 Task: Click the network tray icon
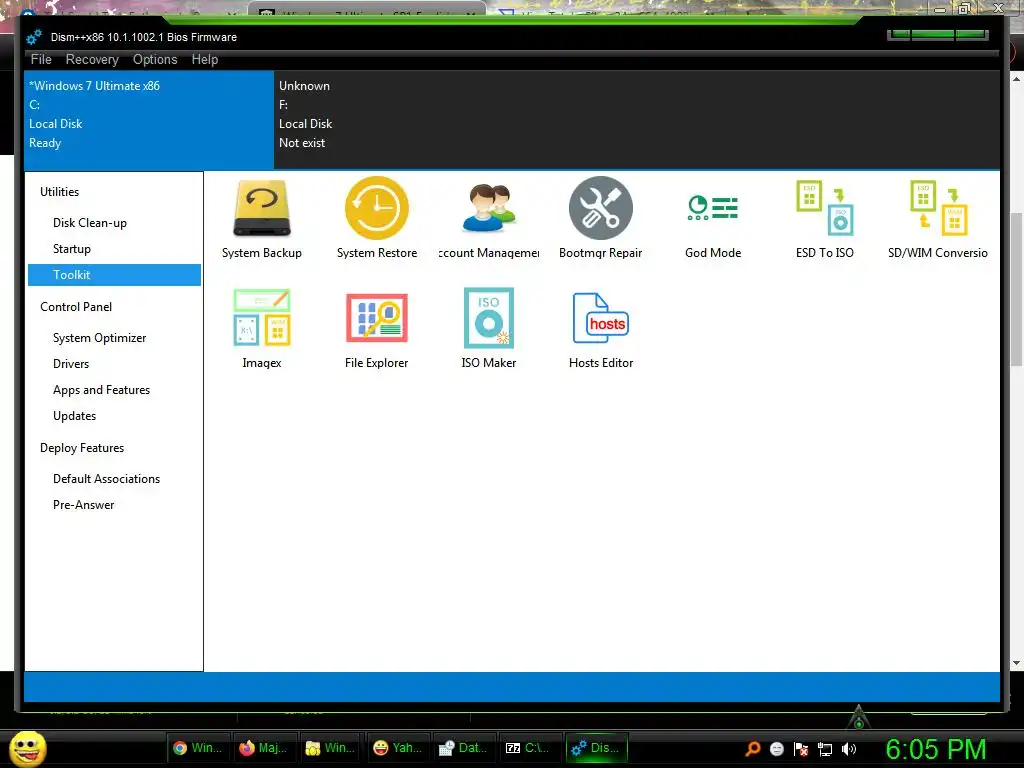tap(825, 749)
